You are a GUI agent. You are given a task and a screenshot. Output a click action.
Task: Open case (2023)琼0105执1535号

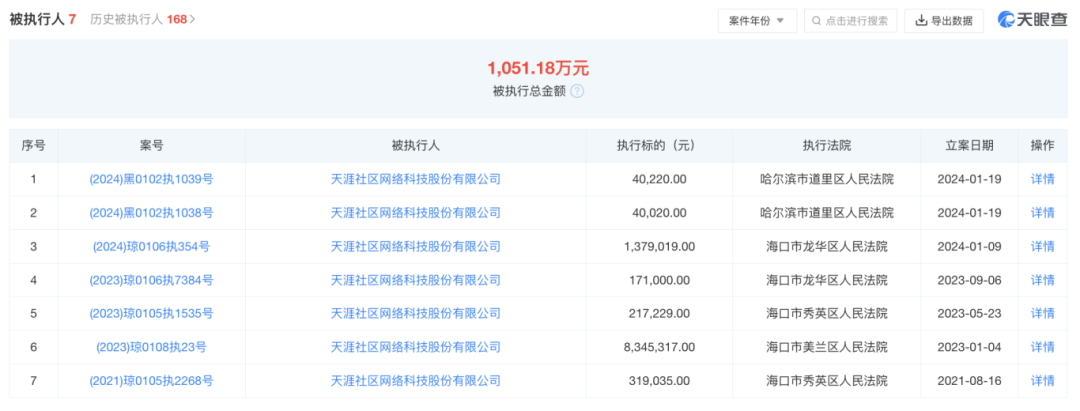tap(152, 313)
